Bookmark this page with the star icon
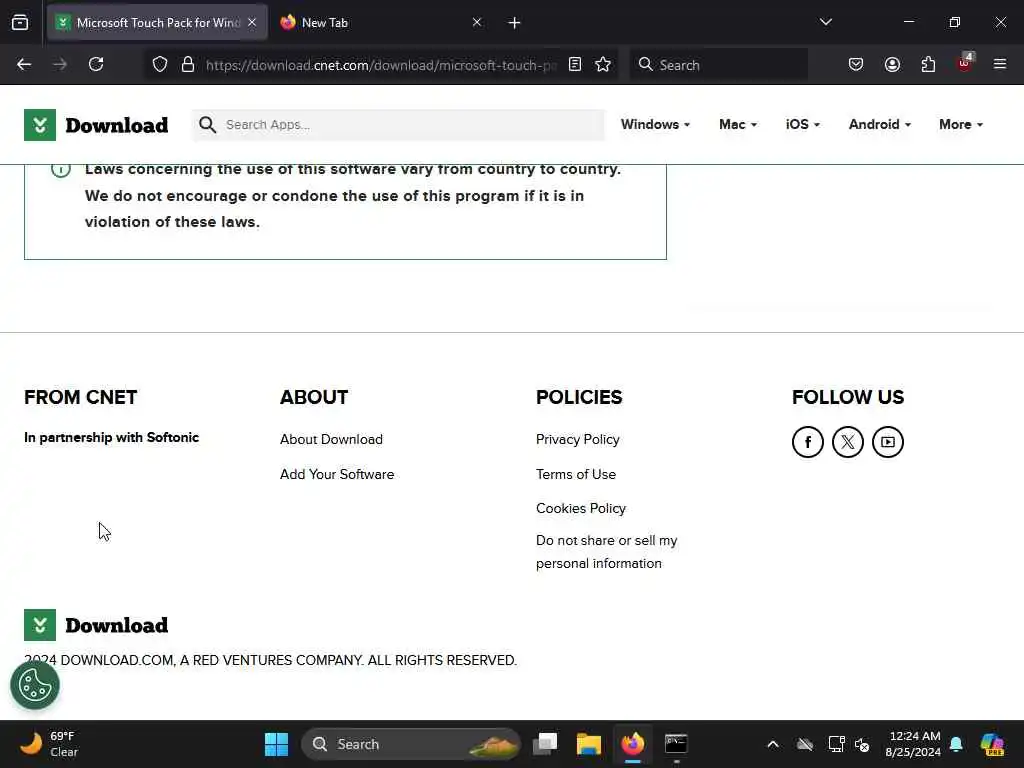The height and width of the screenshot is (768, 1024). (603, 65)
